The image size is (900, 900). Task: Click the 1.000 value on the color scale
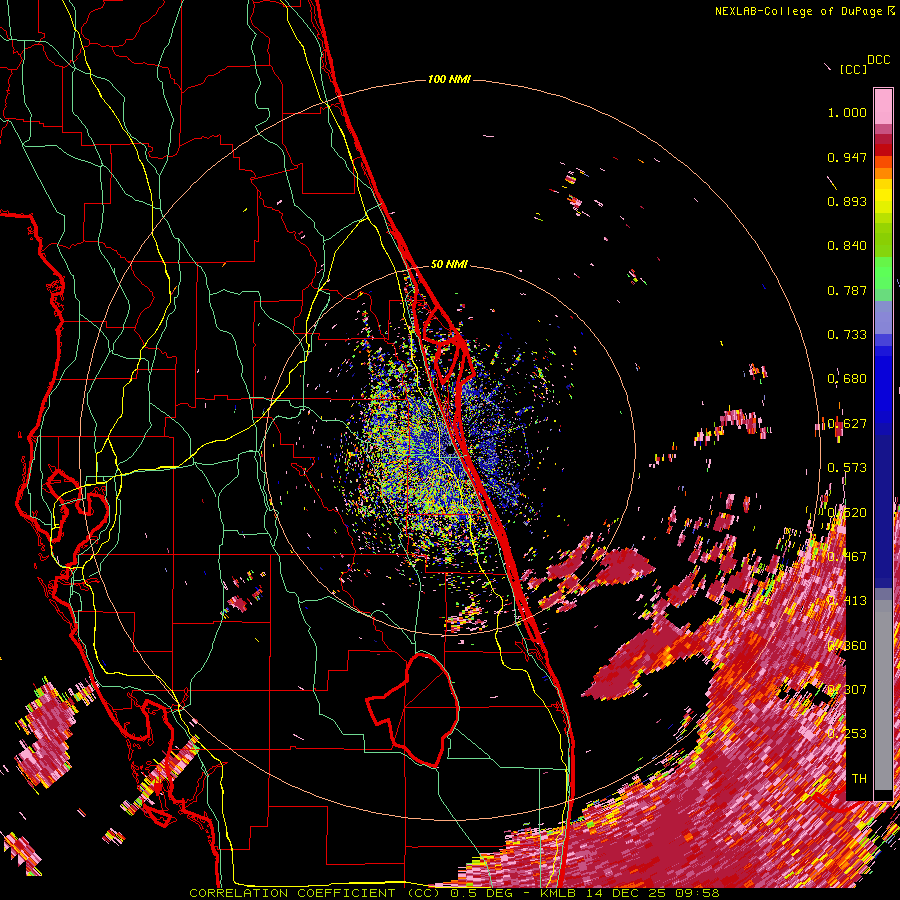(x=847, y=112)
